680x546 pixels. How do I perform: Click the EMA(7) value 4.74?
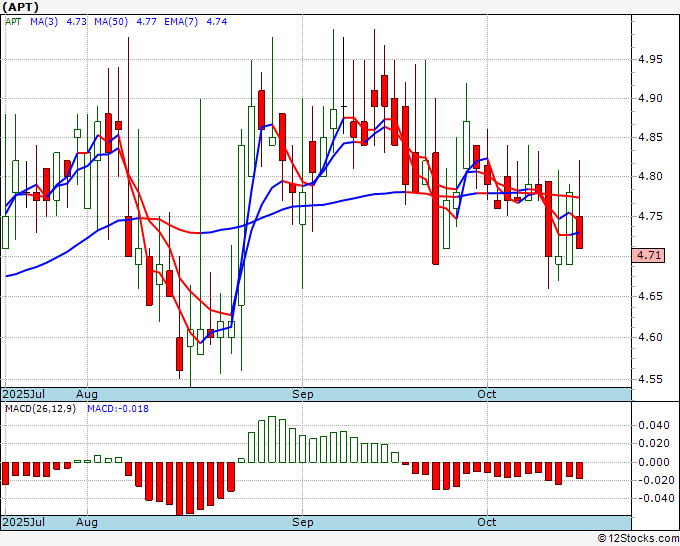point(217,22)
